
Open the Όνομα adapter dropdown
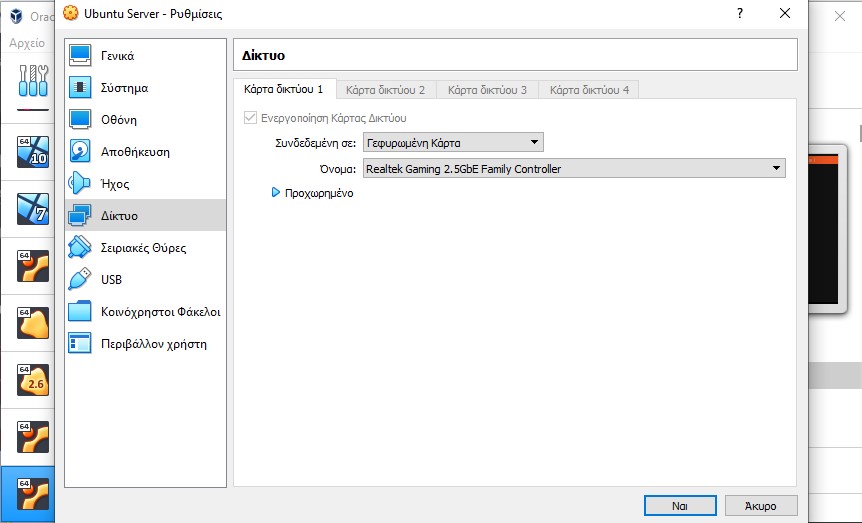(x=574, y=168)
